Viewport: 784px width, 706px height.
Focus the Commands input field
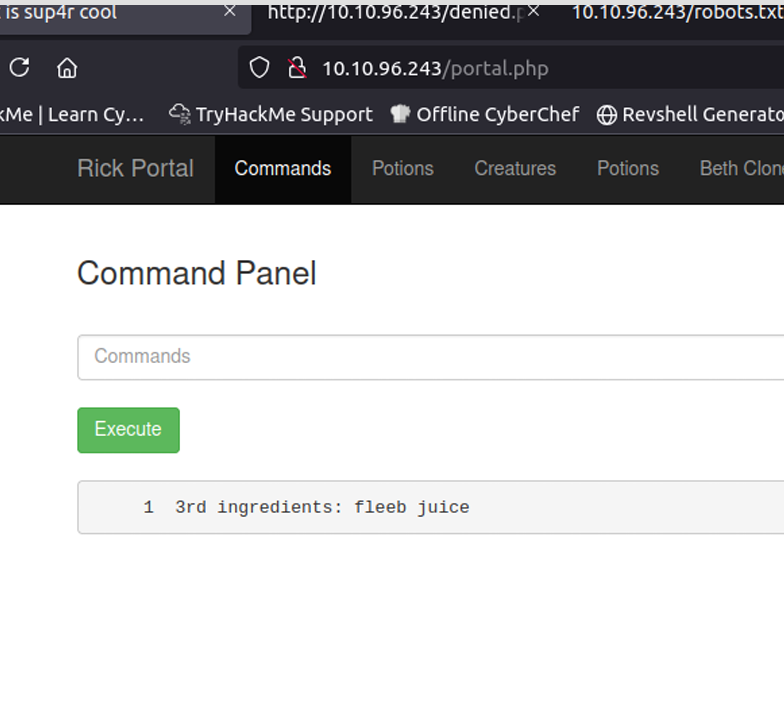click(x=430, y=357)
